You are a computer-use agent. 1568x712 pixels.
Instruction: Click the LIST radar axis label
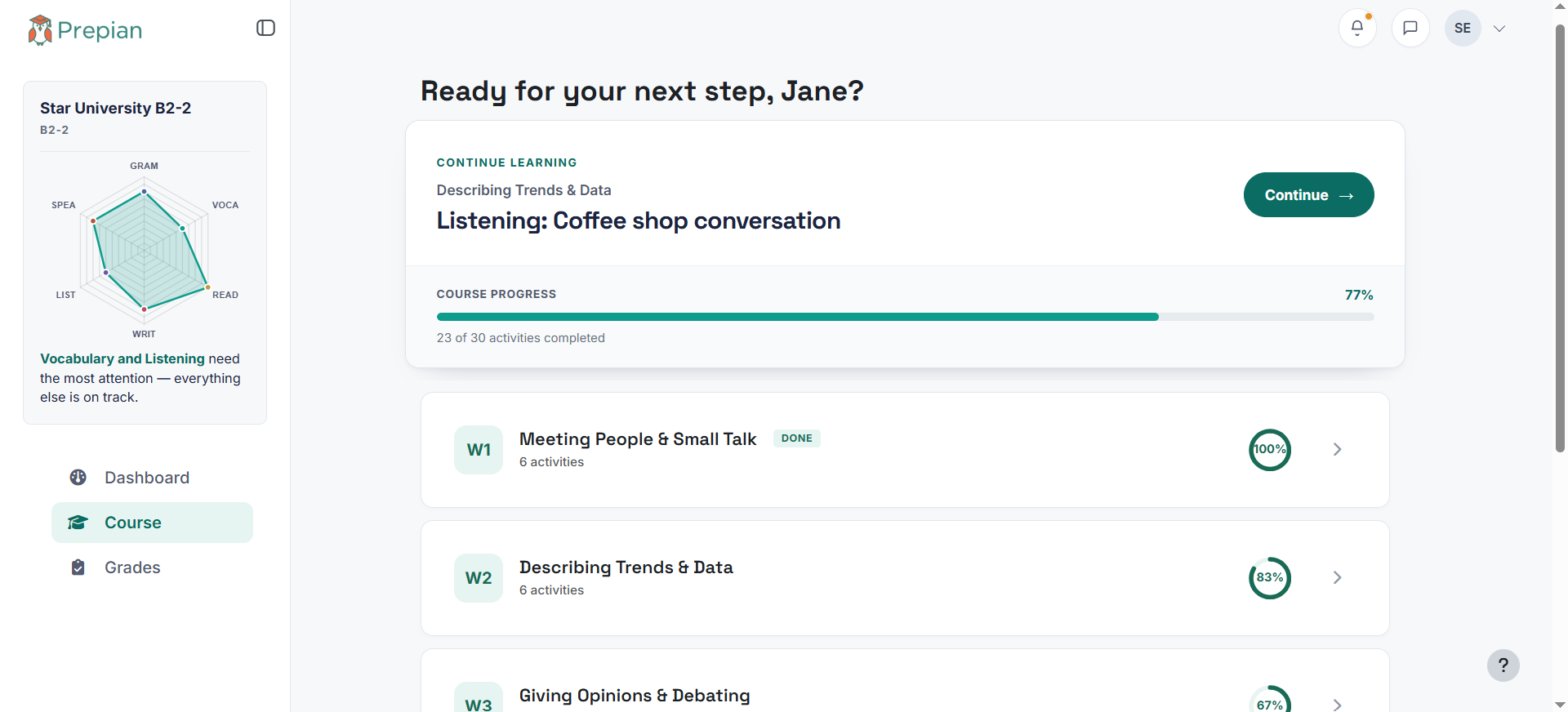point(65,295)
